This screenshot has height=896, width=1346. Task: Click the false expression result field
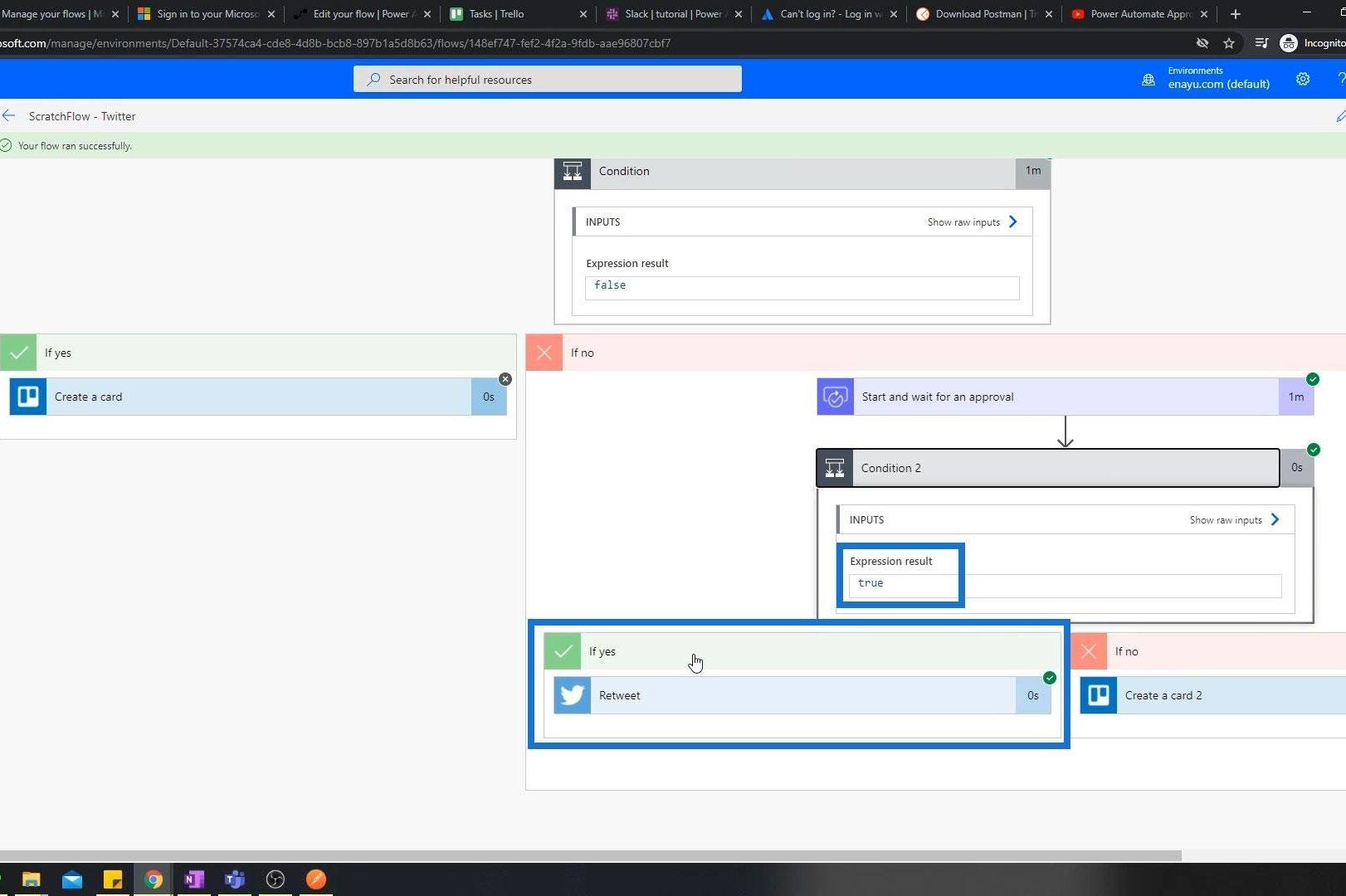pyautogui.click(x=802, y=288)
